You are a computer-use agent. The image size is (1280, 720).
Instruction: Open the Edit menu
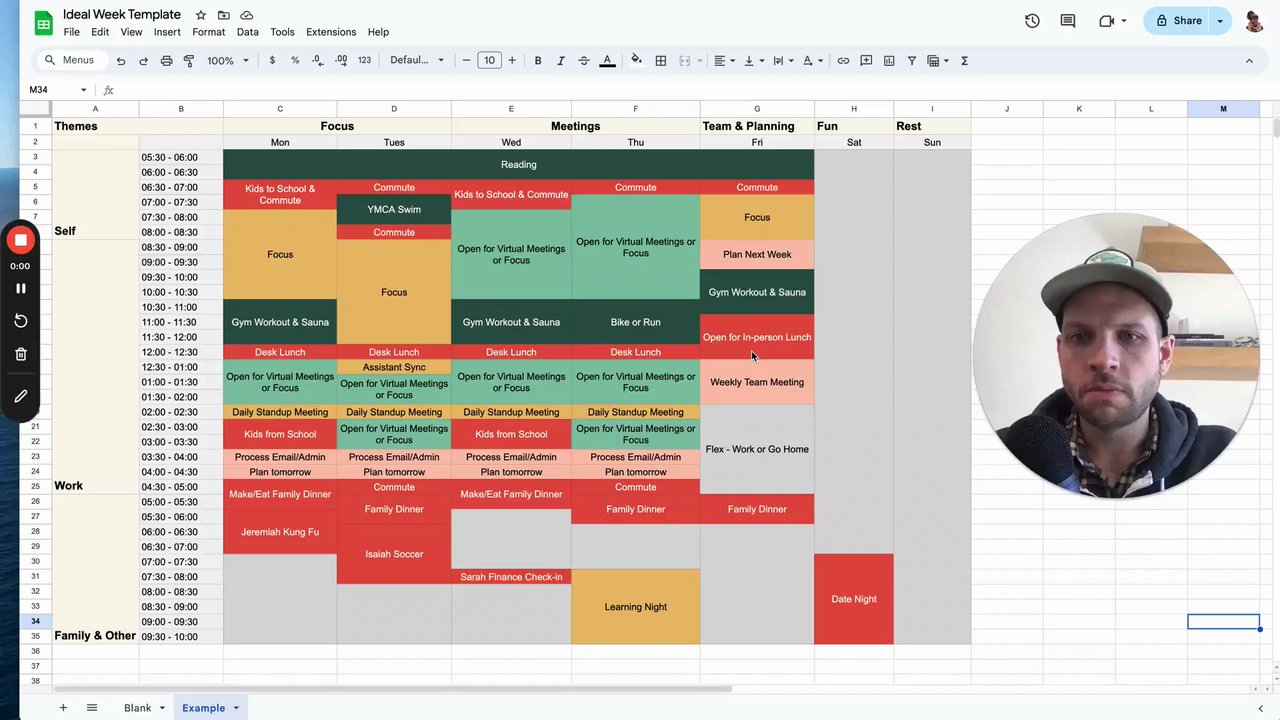point(100,32)
